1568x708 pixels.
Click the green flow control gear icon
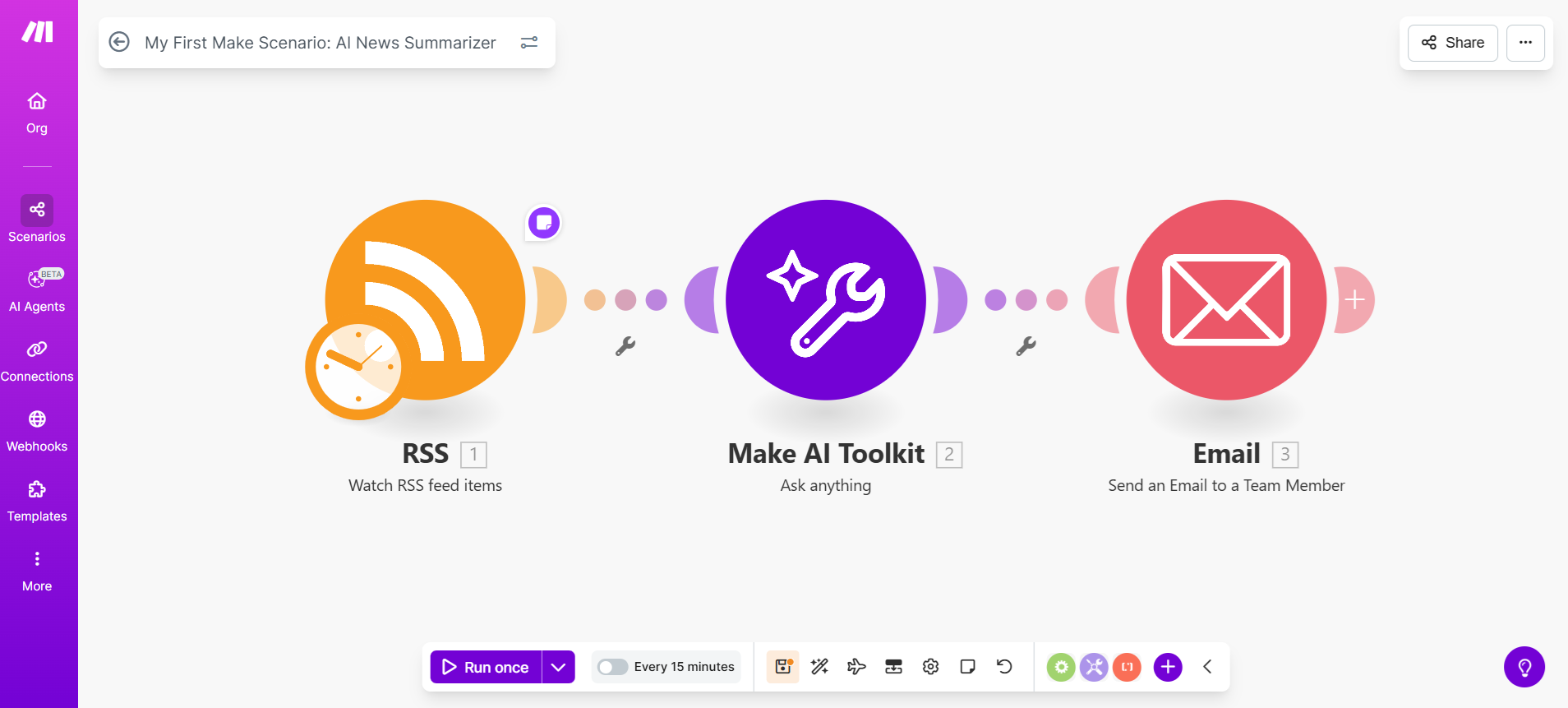coord(1061,667)
